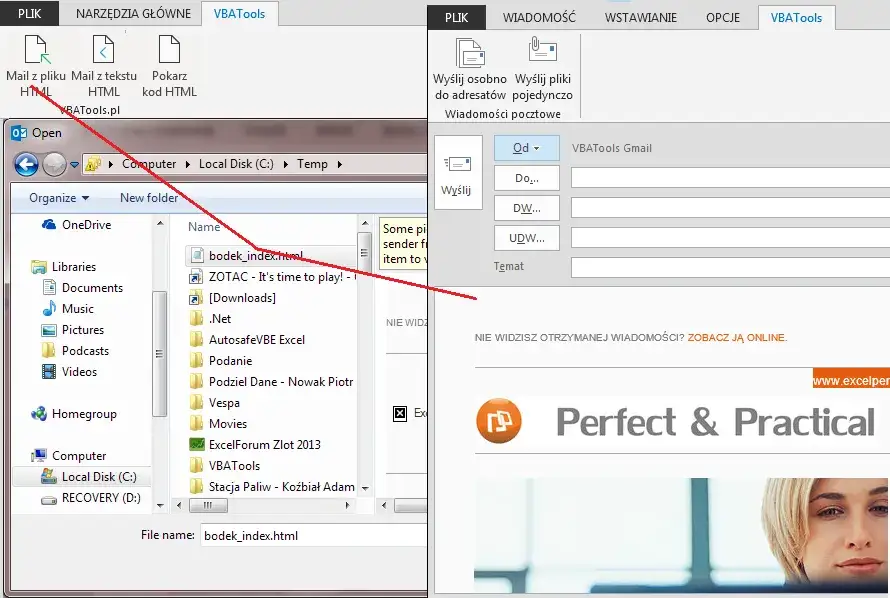Screen dimensions: 890x598
Task: Expand Computer breadcrumb arrow in address bar
Action: pyautogui.click(x=187, y=164)
